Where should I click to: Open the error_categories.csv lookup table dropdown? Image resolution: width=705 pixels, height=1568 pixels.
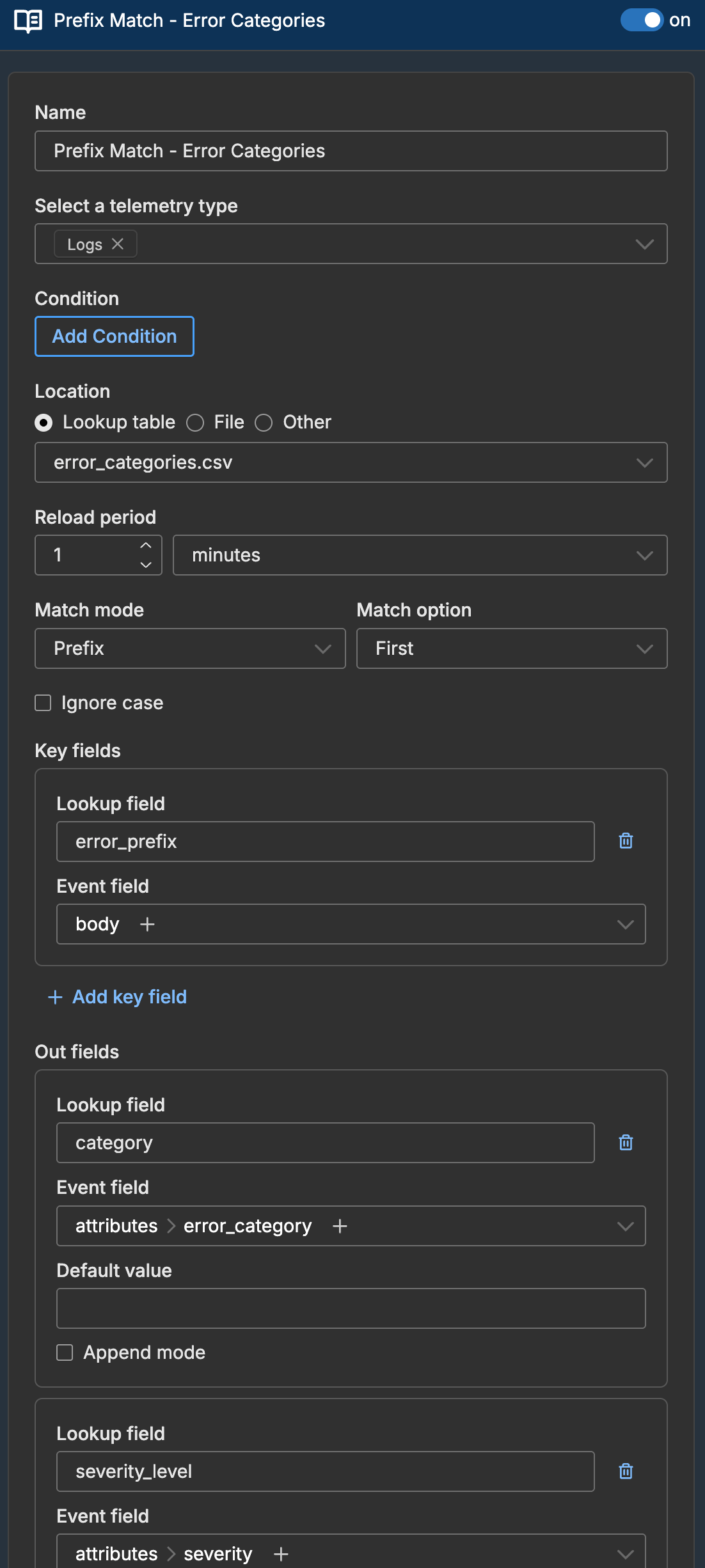coord(351,462)
